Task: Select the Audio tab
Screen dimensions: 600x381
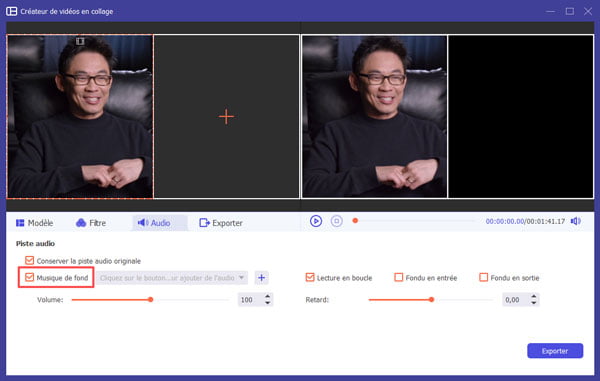Action: tap(160, 223)
